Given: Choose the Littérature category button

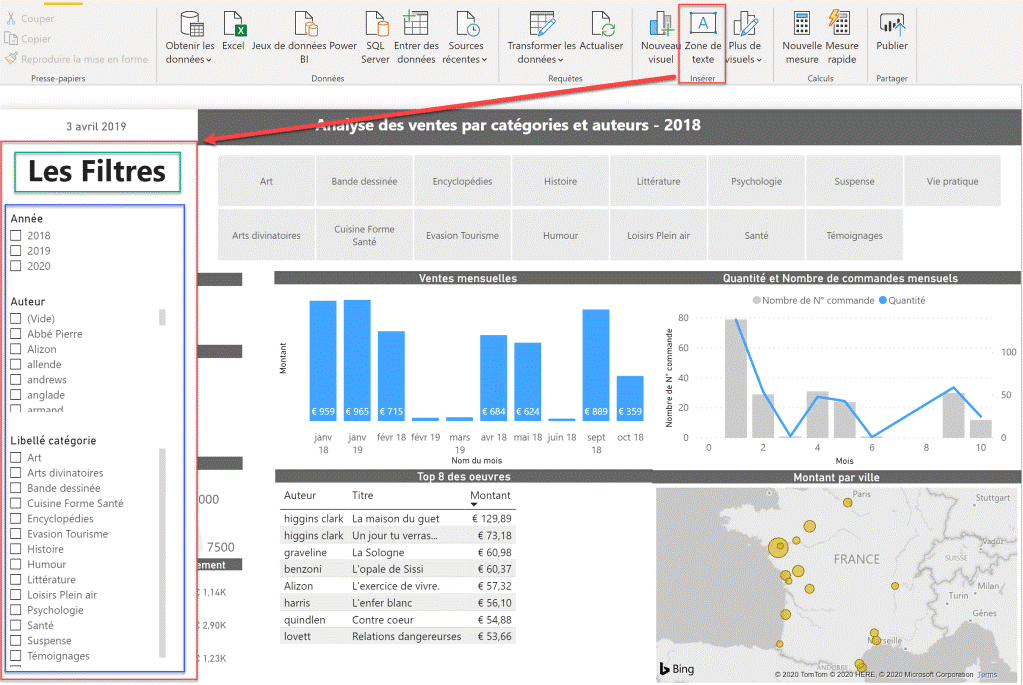Looking at the screenshot, I should click(658, 181).
